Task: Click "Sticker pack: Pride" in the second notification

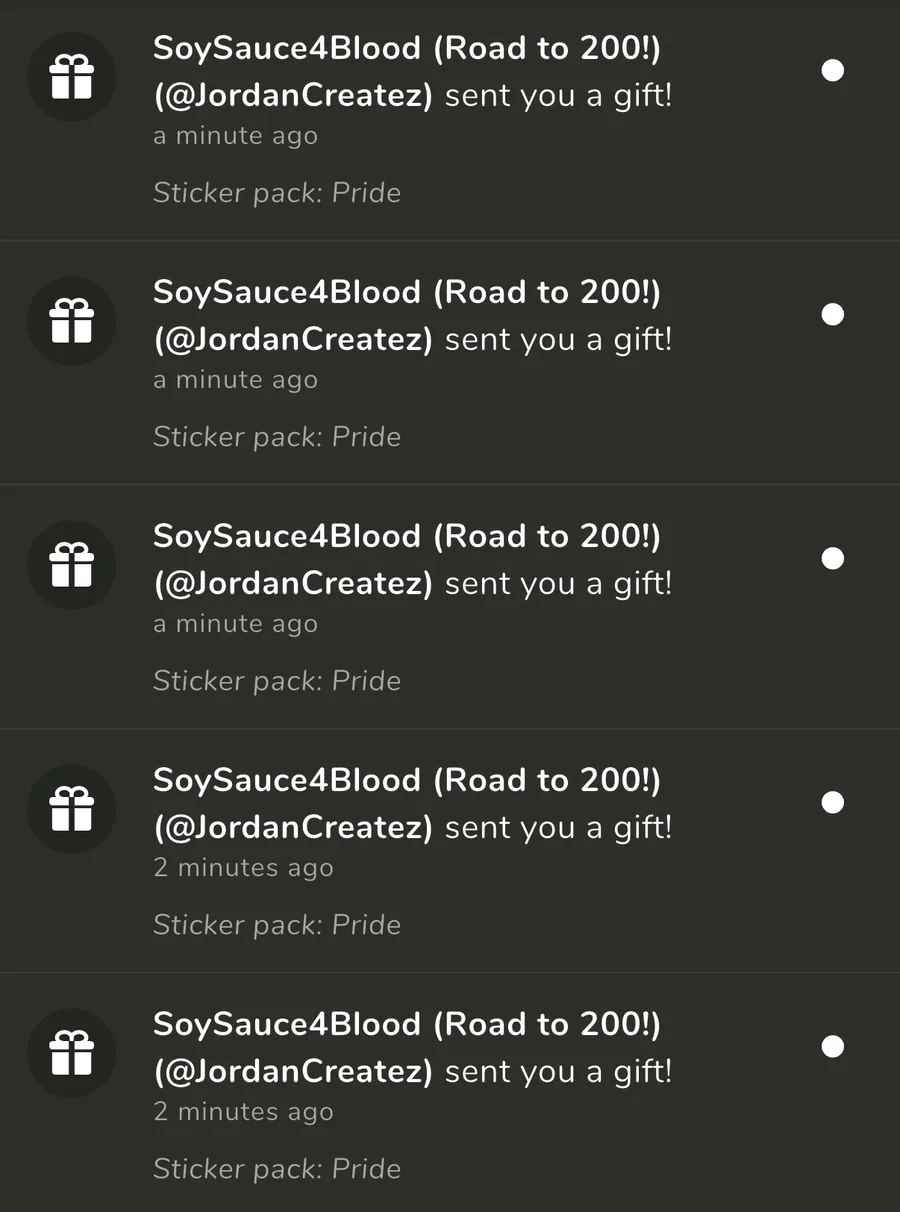Action: click(277, 437)
